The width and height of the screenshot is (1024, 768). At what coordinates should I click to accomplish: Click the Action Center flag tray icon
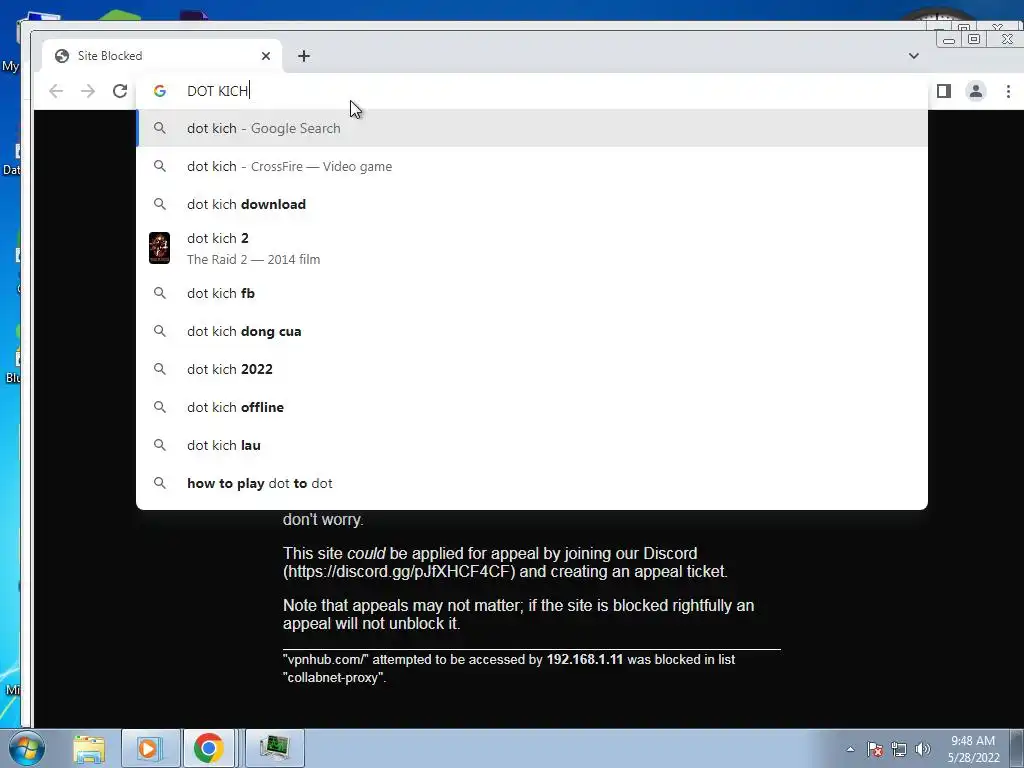point(875,749)
